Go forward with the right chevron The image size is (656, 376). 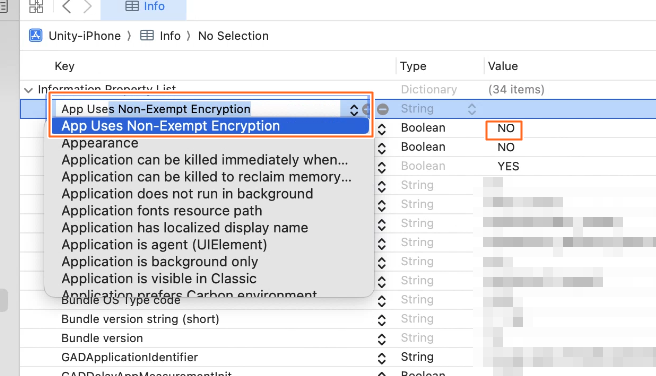(87, 6)
